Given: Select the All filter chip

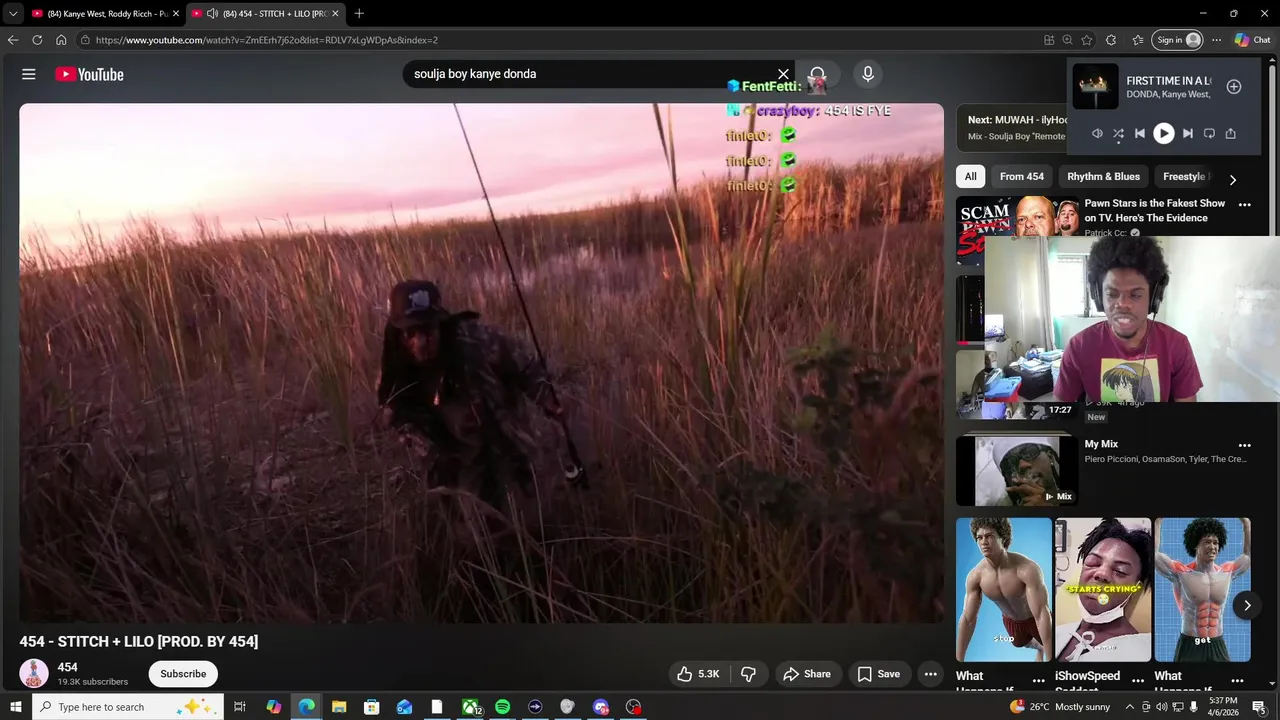Looking at the screenshot, I should (970, 176).
